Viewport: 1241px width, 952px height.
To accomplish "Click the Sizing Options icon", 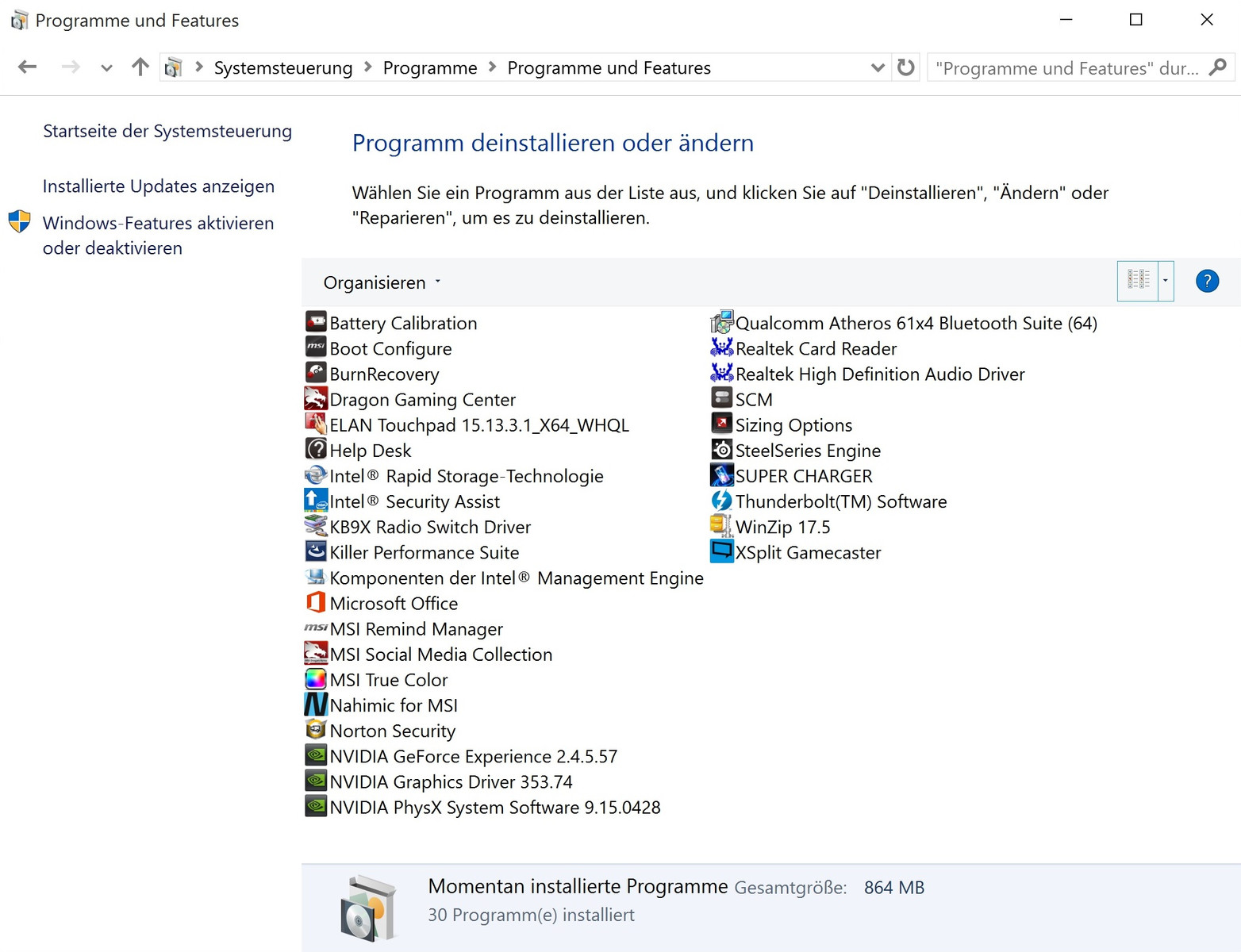I will click(722, 424).
